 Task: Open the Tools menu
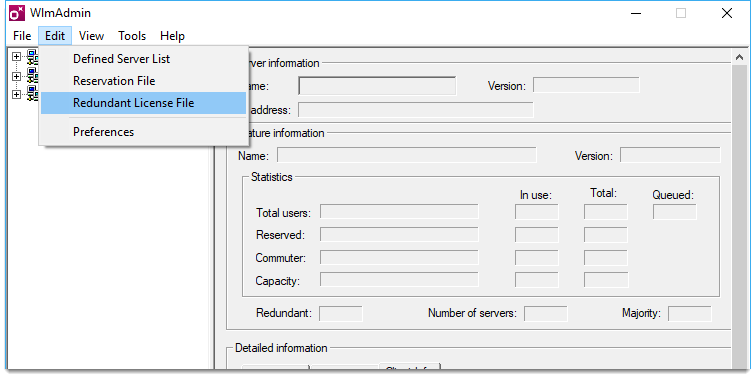(x=132, y=36)
